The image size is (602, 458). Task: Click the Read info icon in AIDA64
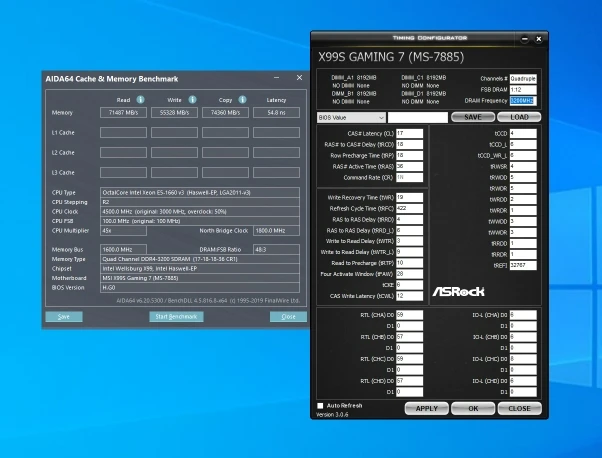[x=141, y=100]
